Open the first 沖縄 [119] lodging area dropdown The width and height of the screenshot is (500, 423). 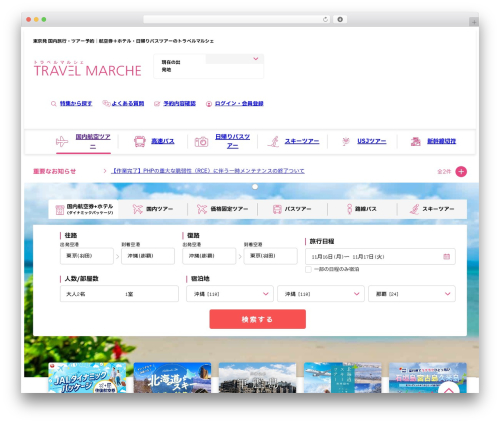(x=230, y=294)
